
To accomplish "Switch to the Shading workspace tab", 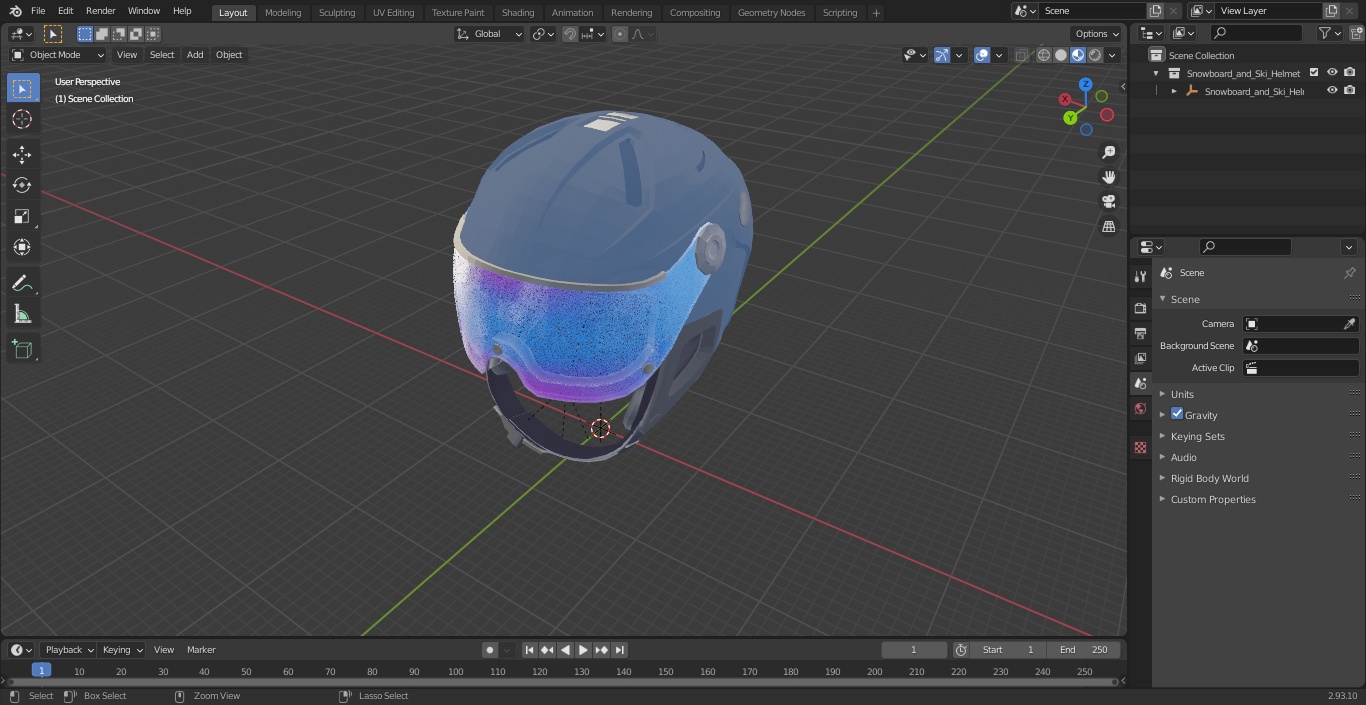I will click(x=518, y=12).
